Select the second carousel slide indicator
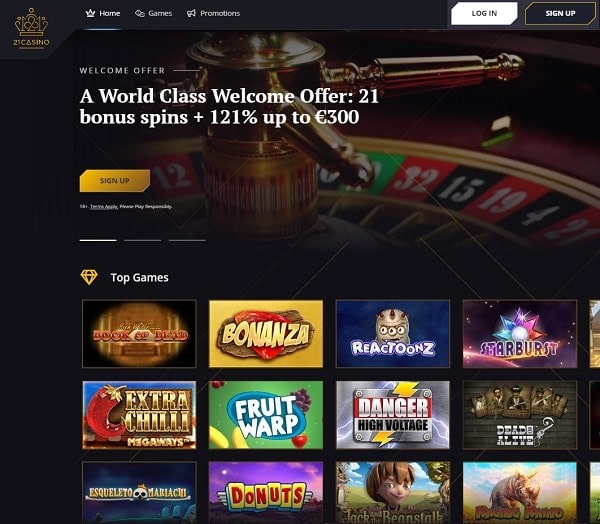Screen dimensions: 600x524 coord(143,240)
